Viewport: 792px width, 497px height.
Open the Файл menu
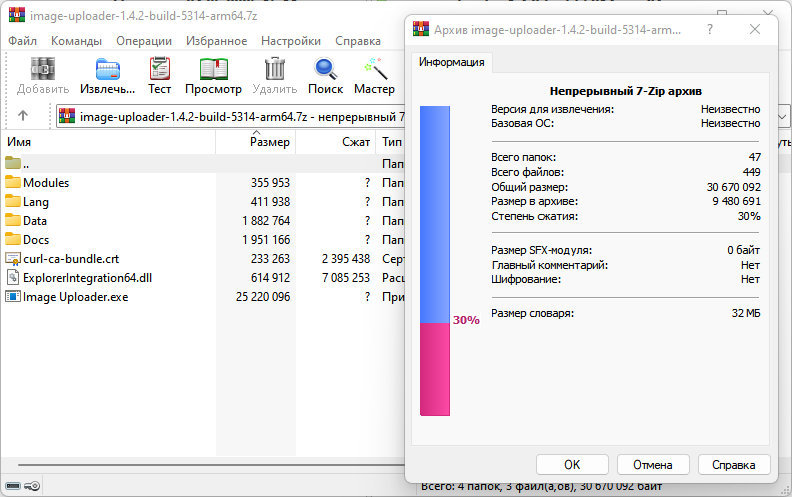click(22, 41)
